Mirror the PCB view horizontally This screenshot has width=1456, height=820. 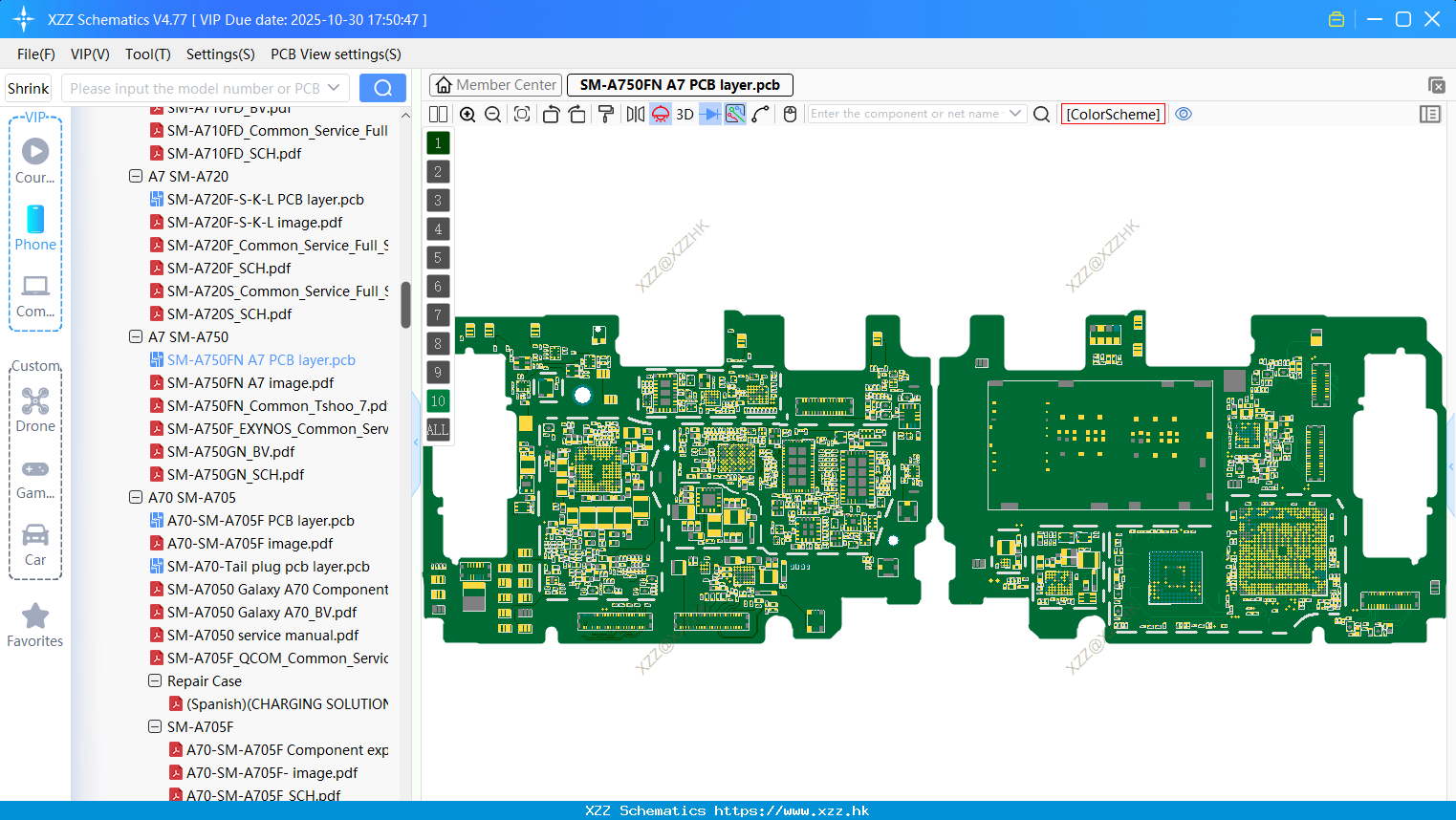pyautogui.click(x=636, y=114)
